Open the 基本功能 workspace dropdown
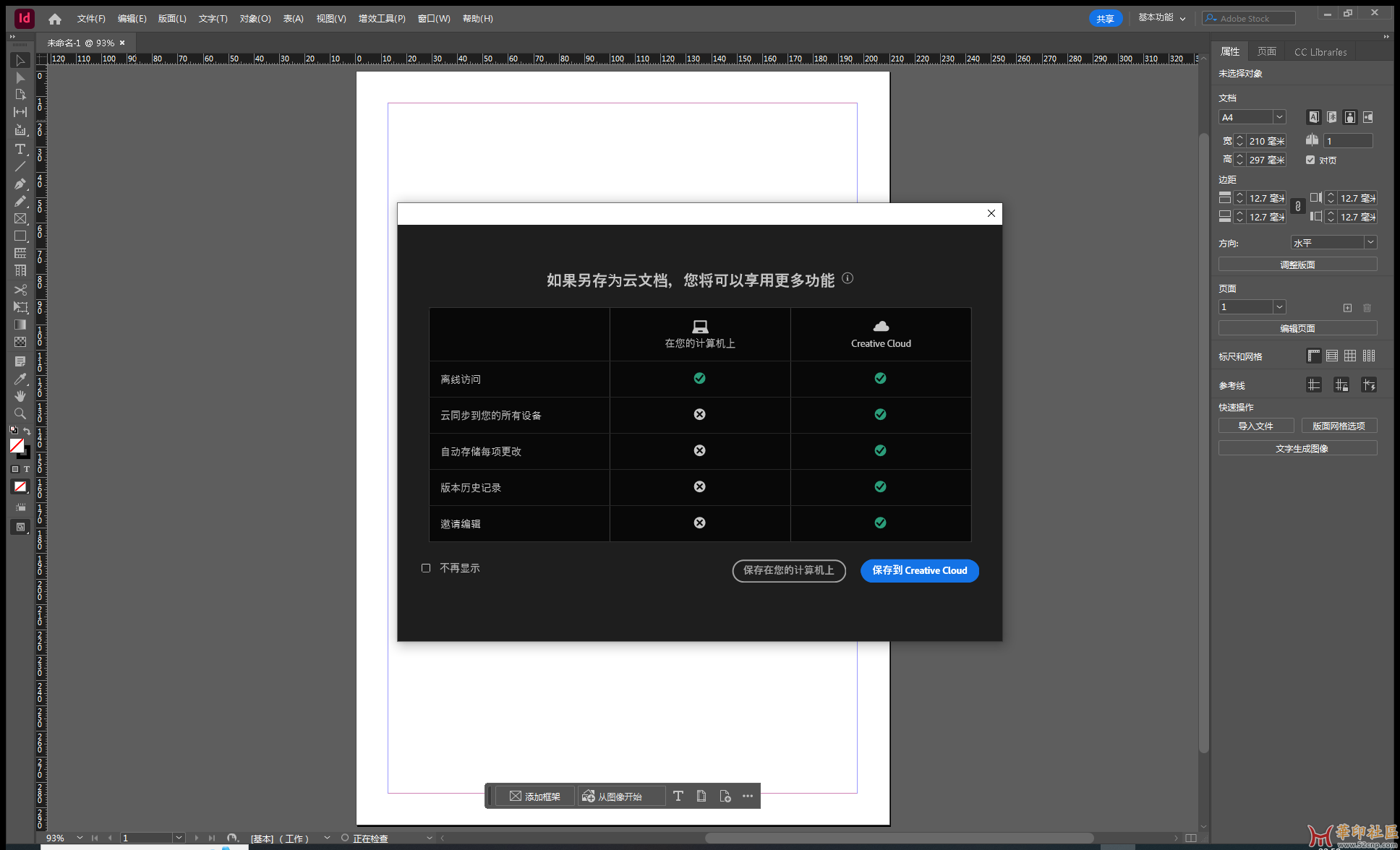1400x850 pixels. tap(1162, 18)
